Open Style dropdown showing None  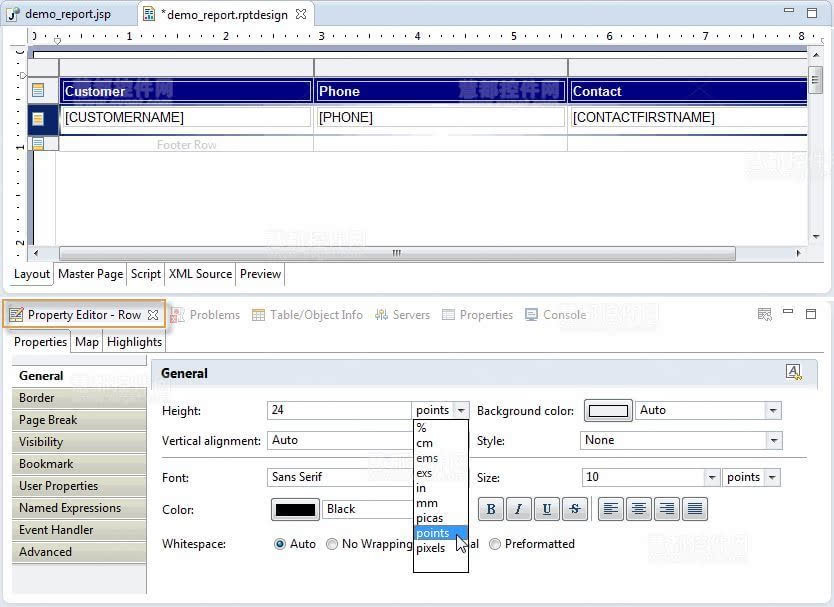[x=774, y=440]
